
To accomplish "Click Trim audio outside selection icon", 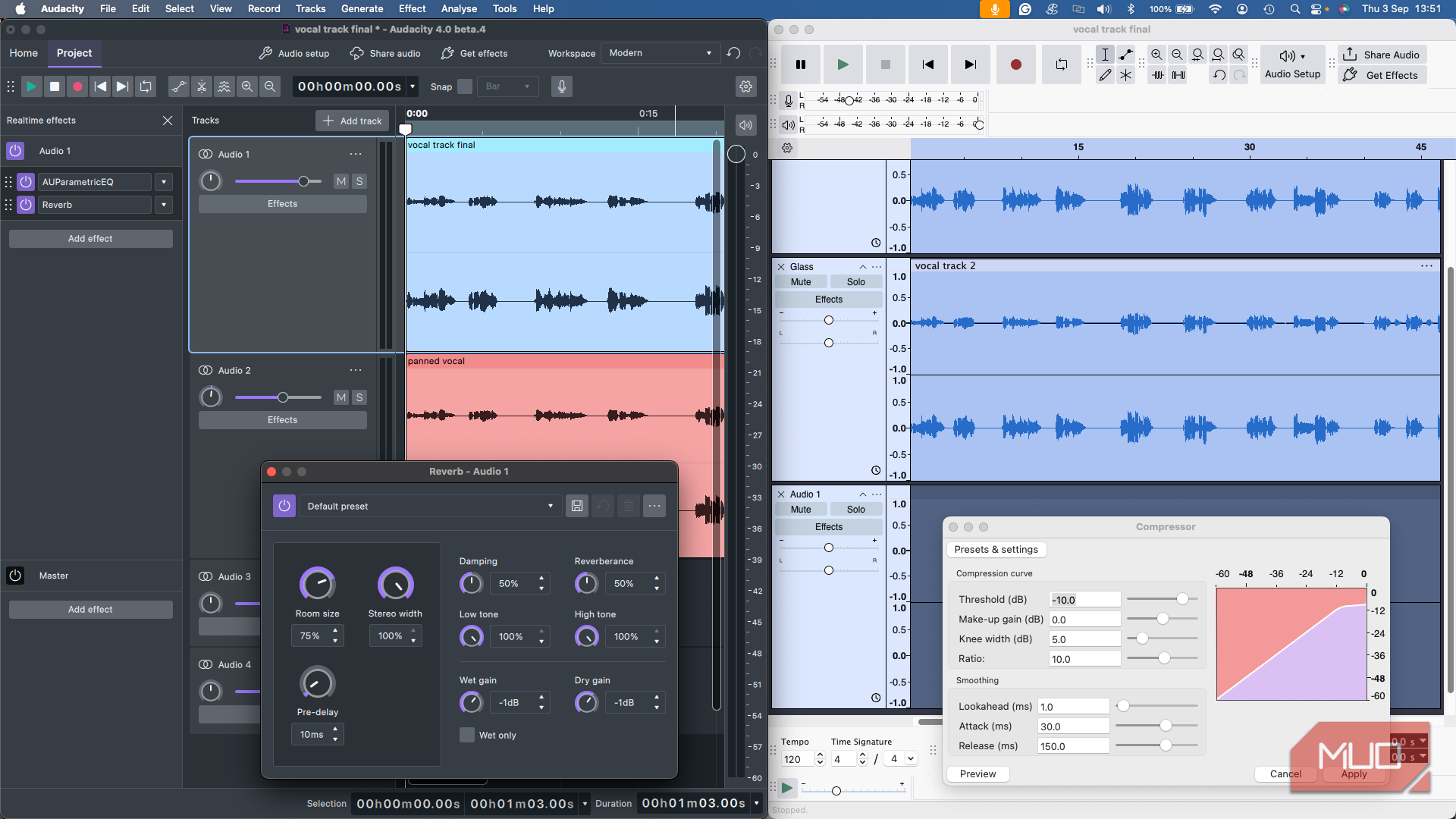I will click(1157, 75).
